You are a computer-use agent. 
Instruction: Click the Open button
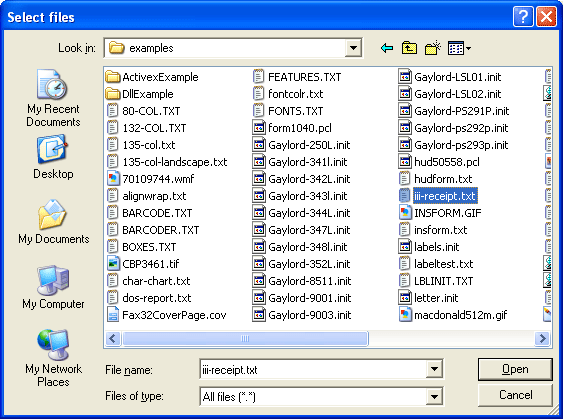point(515,369)
